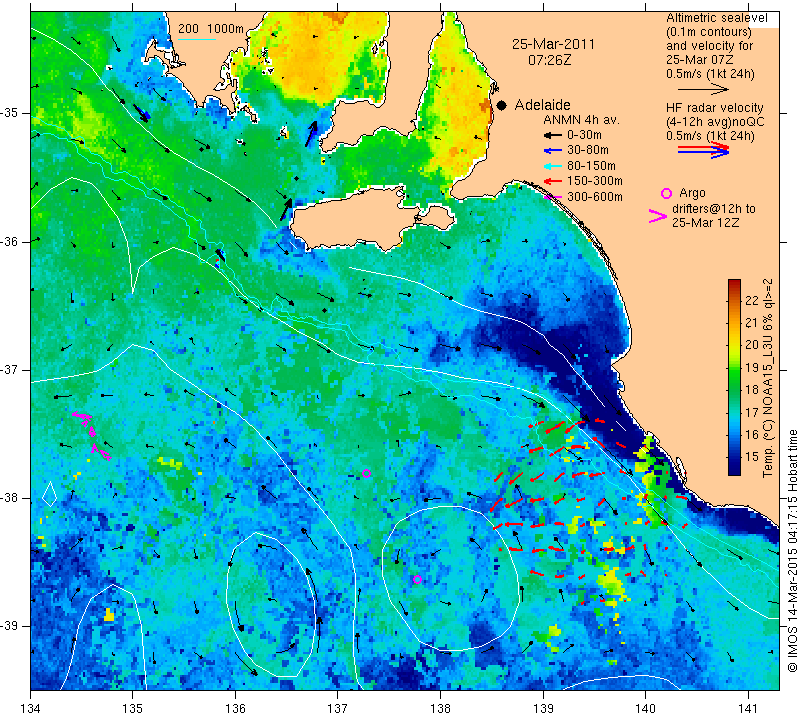Click the '0-30m' depth label
Screen dimensions: 800x720
point(584,135)
